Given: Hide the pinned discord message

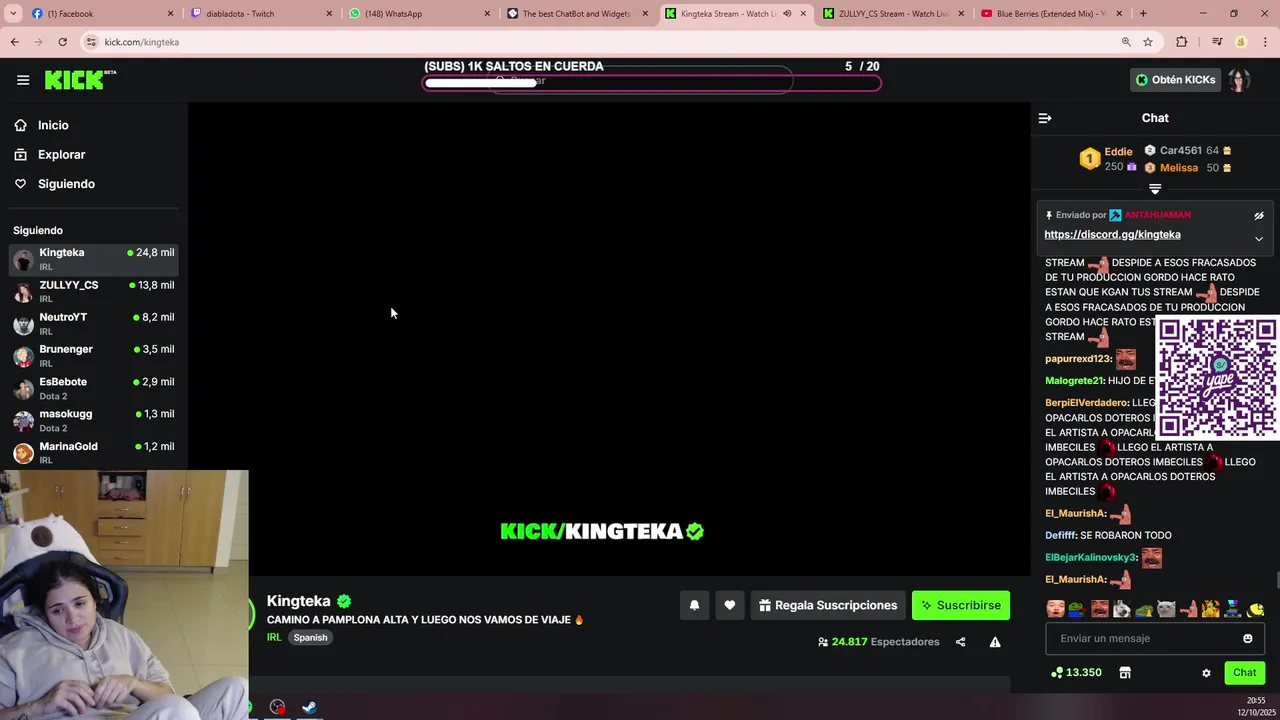Looking at the screenshot, I should [x=1259, y=215].
